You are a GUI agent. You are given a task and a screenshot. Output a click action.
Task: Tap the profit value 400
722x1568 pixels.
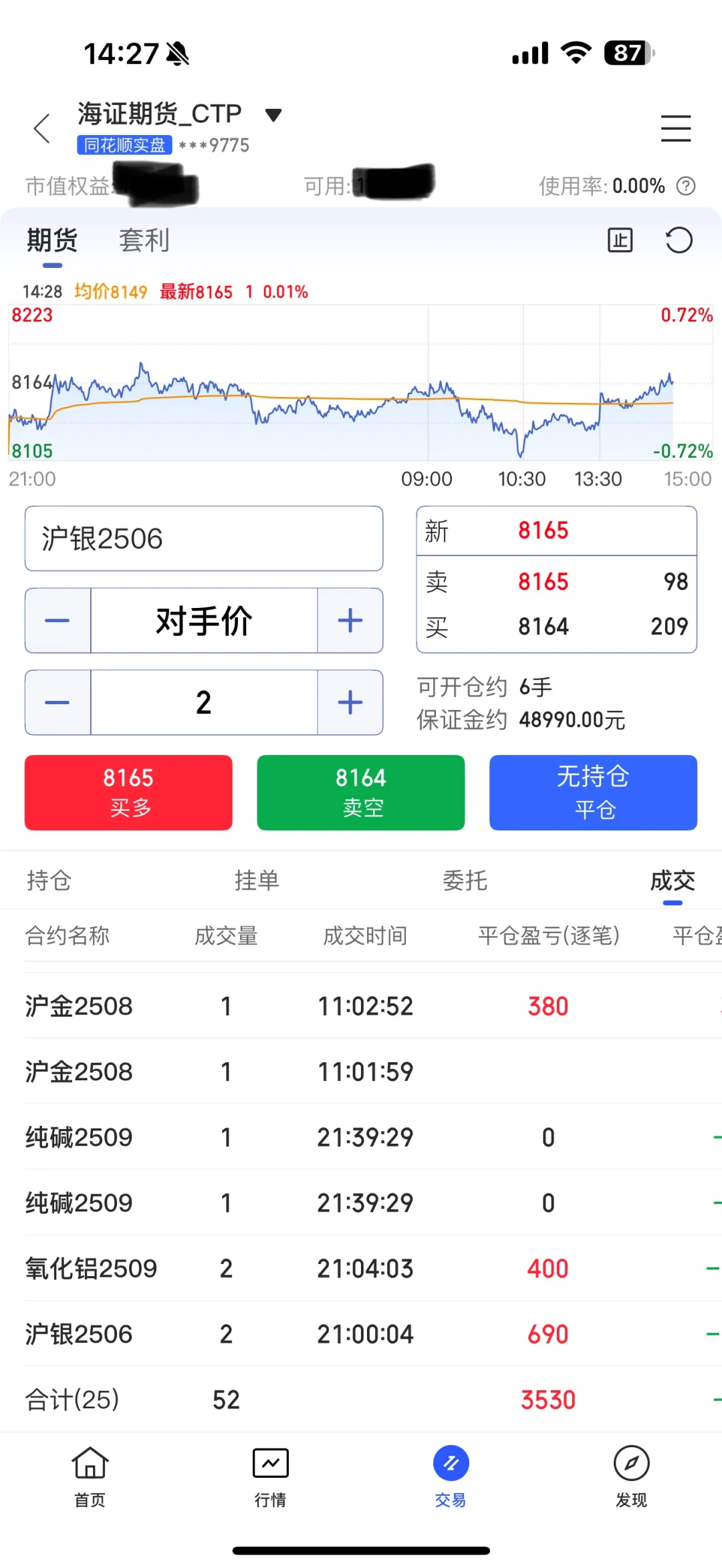[x=548, y=1268]
